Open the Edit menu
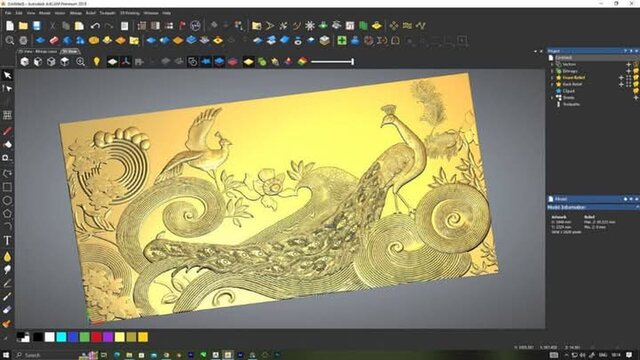Screen dimensions: 640x360 pyautogui.click(x=19, y=13)
